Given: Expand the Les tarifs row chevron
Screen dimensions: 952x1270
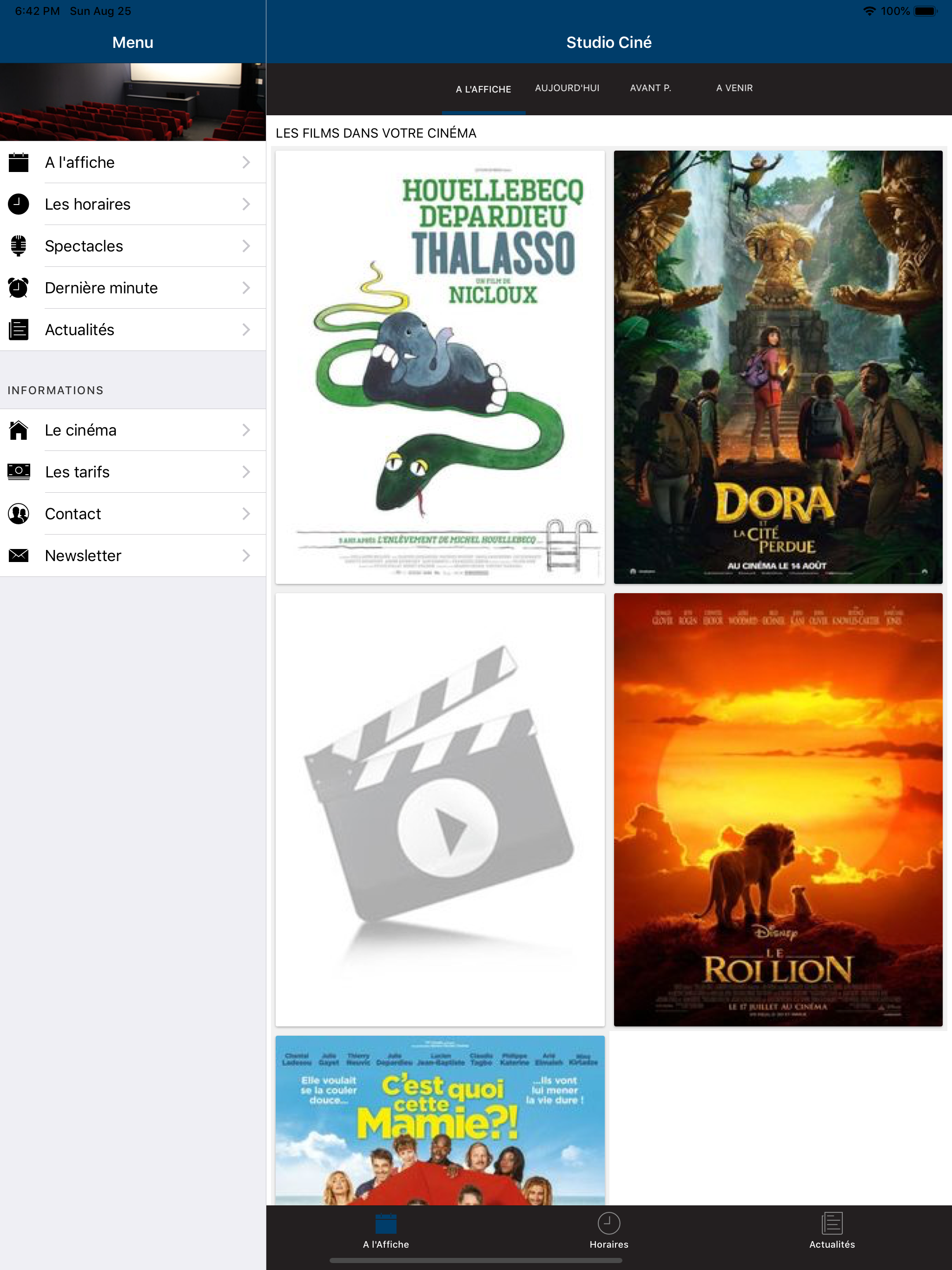Looking at the screenshot, I should [246, 472].
